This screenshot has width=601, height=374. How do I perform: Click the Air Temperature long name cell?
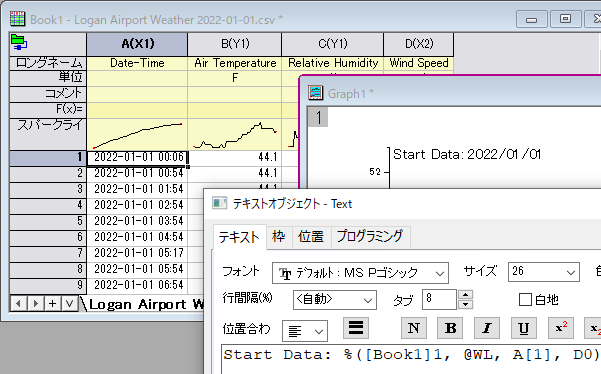click(235, 63)
